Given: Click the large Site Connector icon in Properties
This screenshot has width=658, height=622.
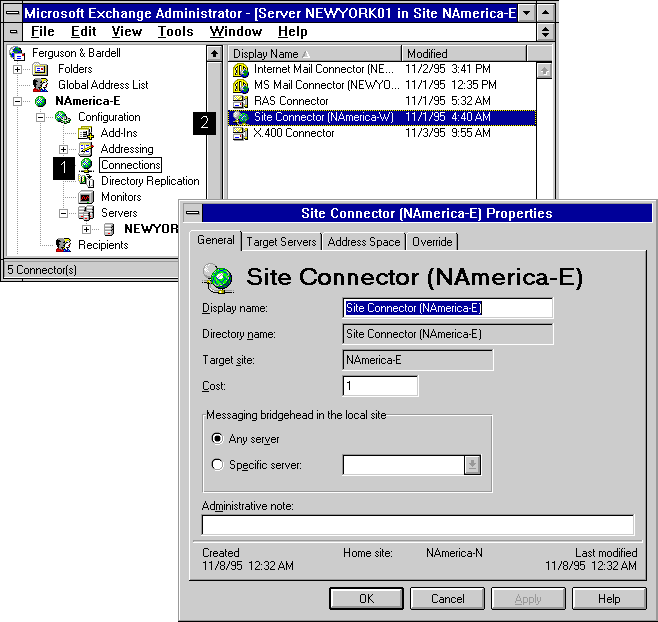Looking at the screenshot, I should (x=218, y=278).
